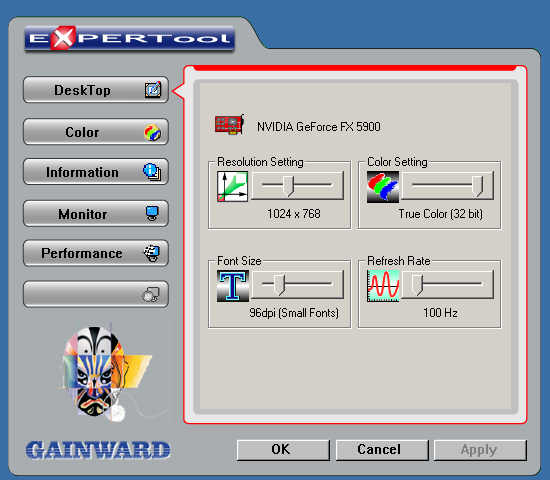Click the red graphics card icon

click(x=230, y=124)
